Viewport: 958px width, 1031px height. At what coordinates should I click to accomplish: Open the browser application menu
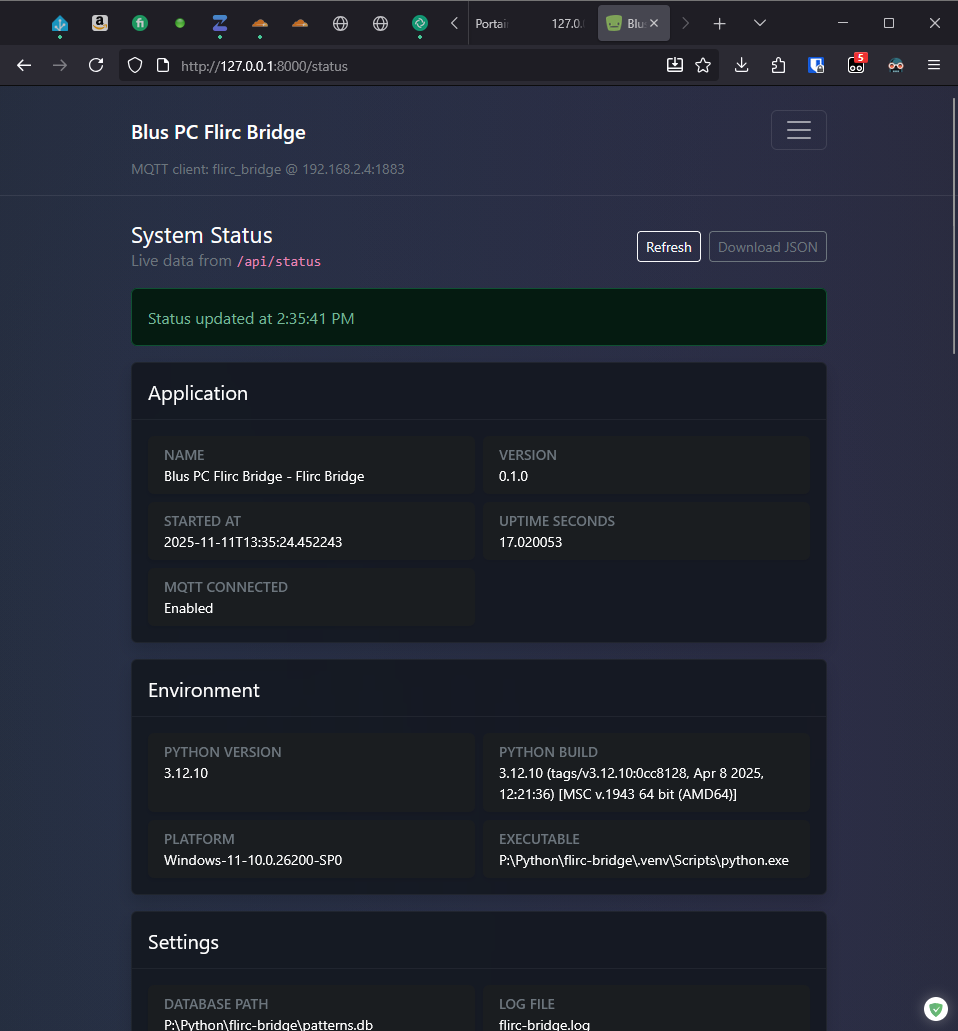tap(934, 65)
